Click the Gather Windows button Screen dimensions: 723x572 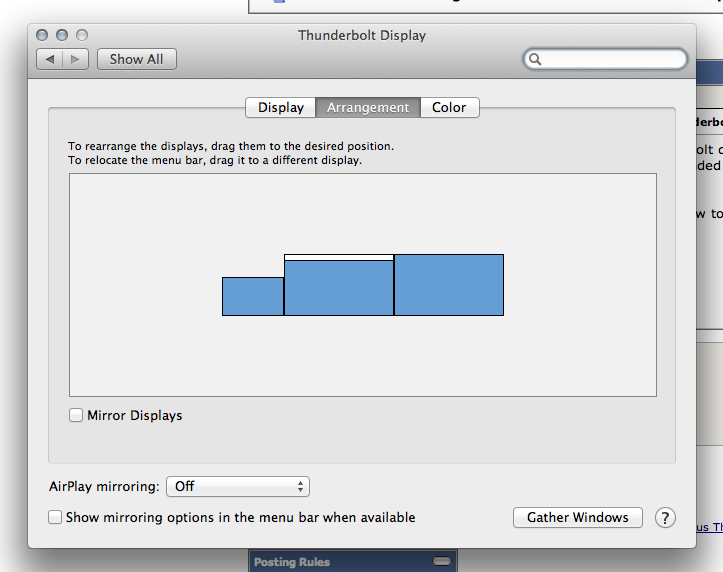coord(578,518)
